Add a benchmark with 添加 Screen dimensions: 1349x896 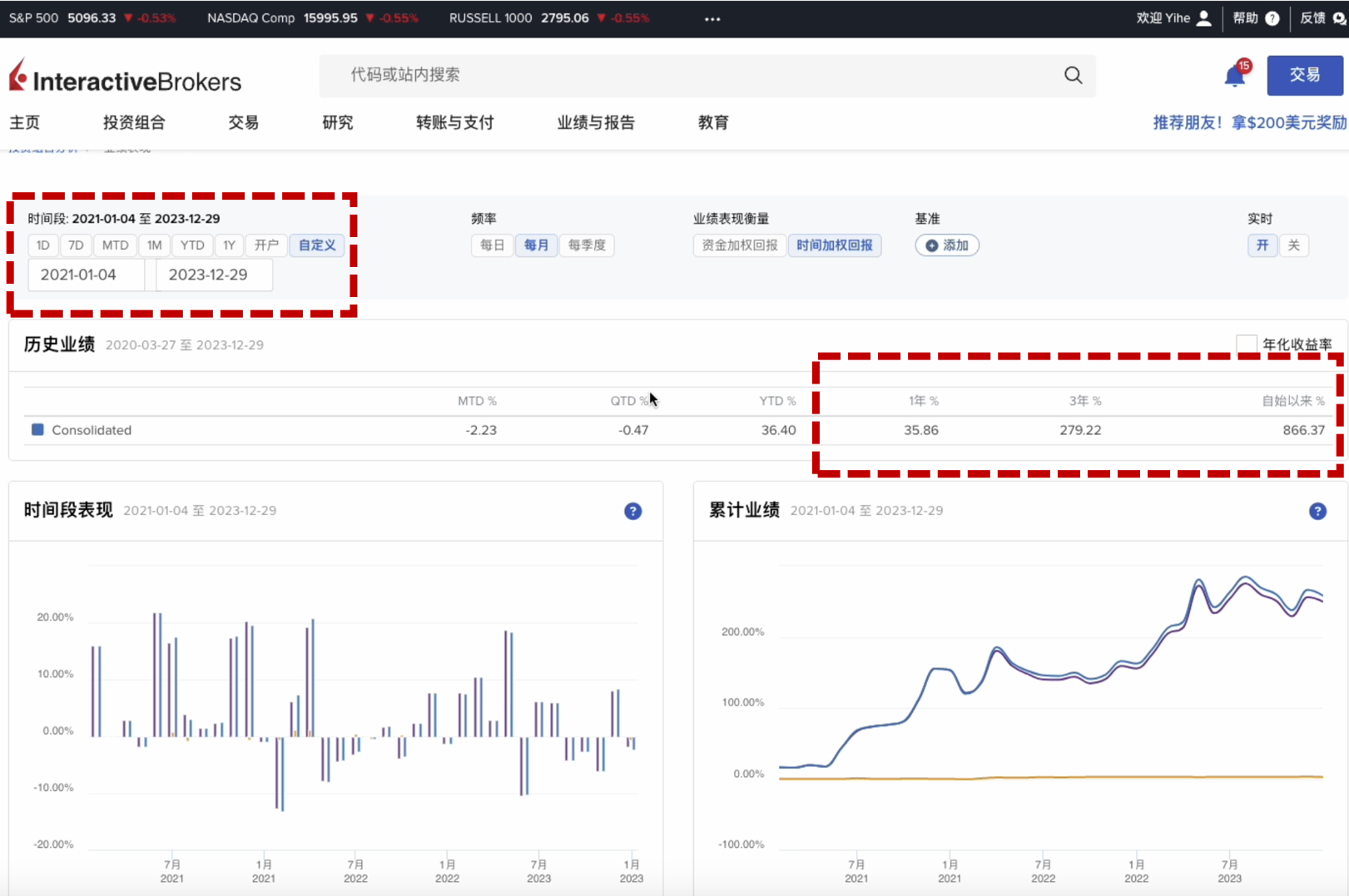coord(947,245)
